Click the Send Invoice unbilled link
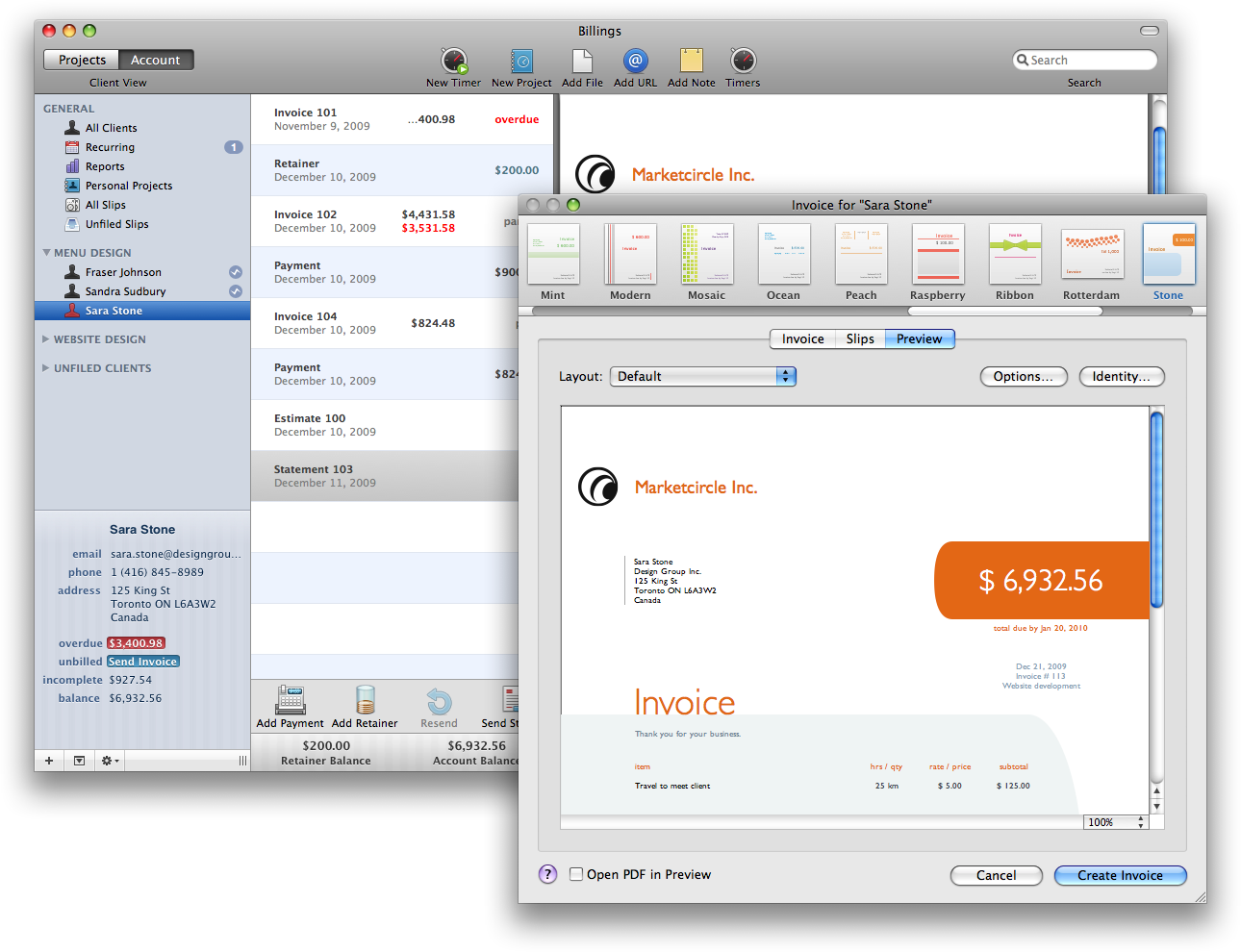Screen dimensions: 1241x952 pyautogui.click(x=143, y=662)
